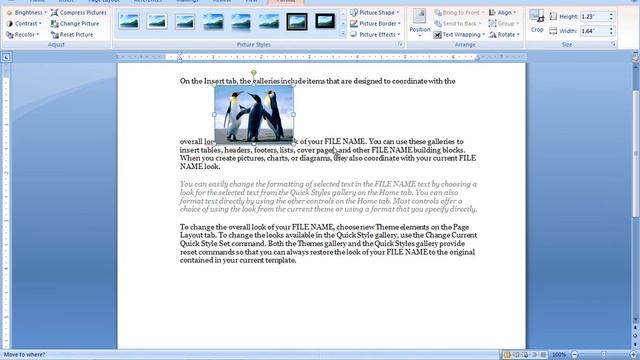640x360 pixels.
Task: Apply the second picture style with white frame
Action: click(x=157, y=21)
